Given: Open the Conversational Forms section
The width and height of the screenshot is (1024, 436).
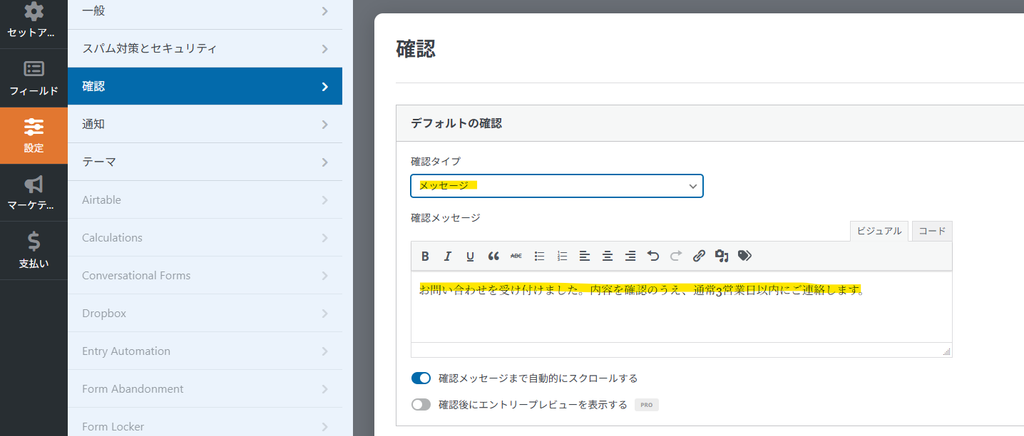Looking at the screenshot, I should coord(205,275).
